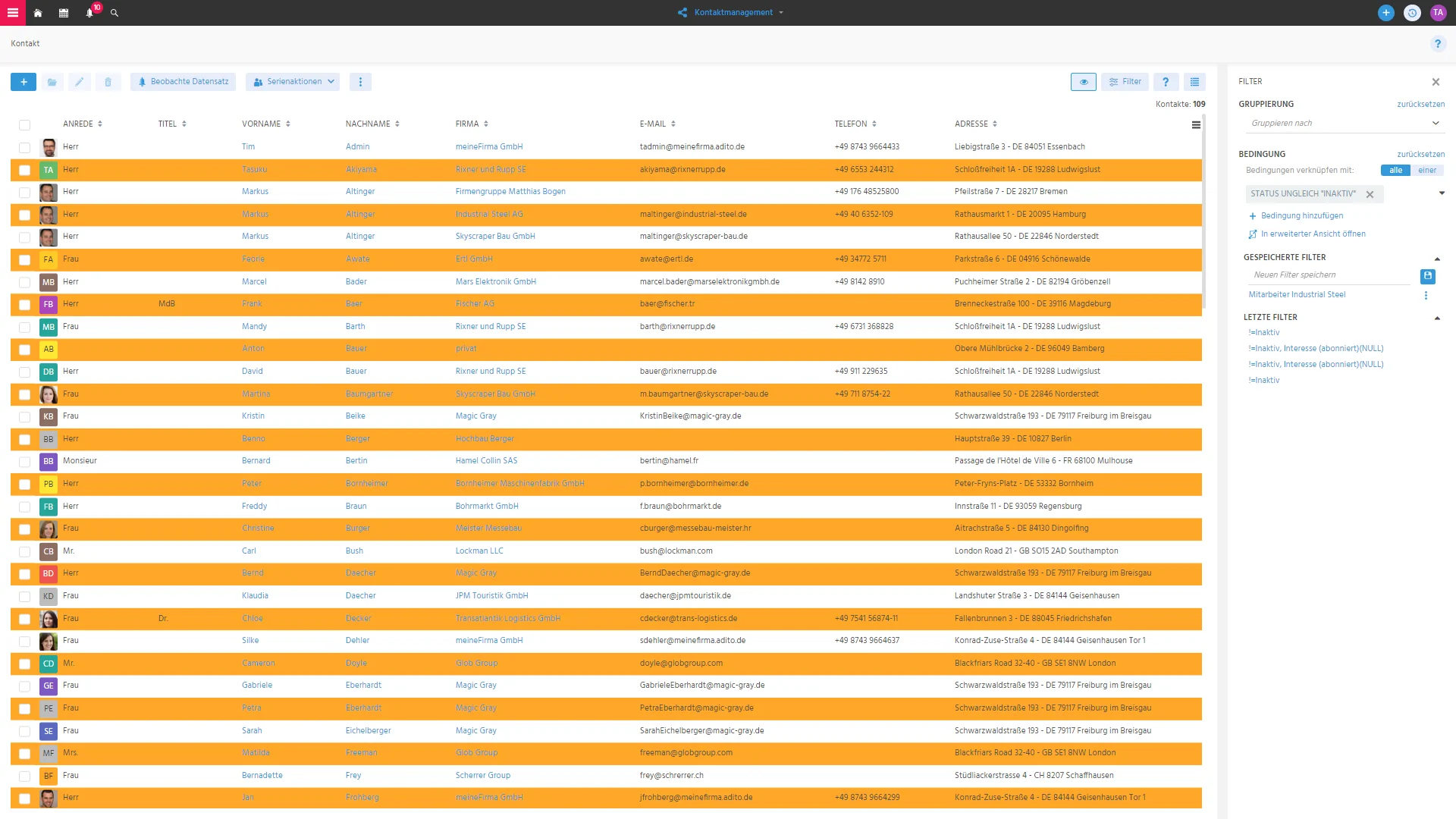Sort by Titel column header

172,124
